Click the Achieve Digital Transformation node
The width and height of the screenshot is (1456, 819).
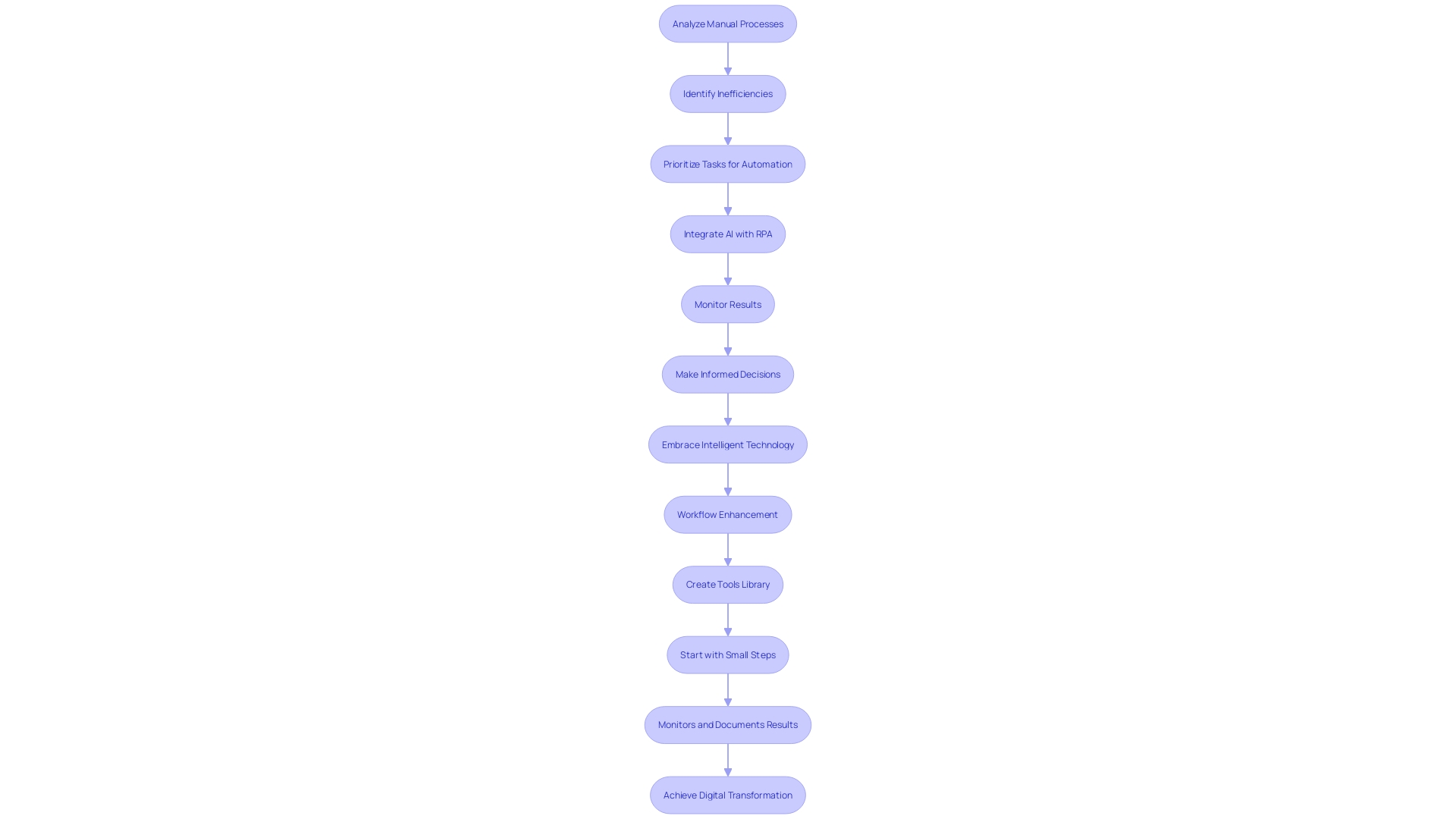(x=727, y=794)
